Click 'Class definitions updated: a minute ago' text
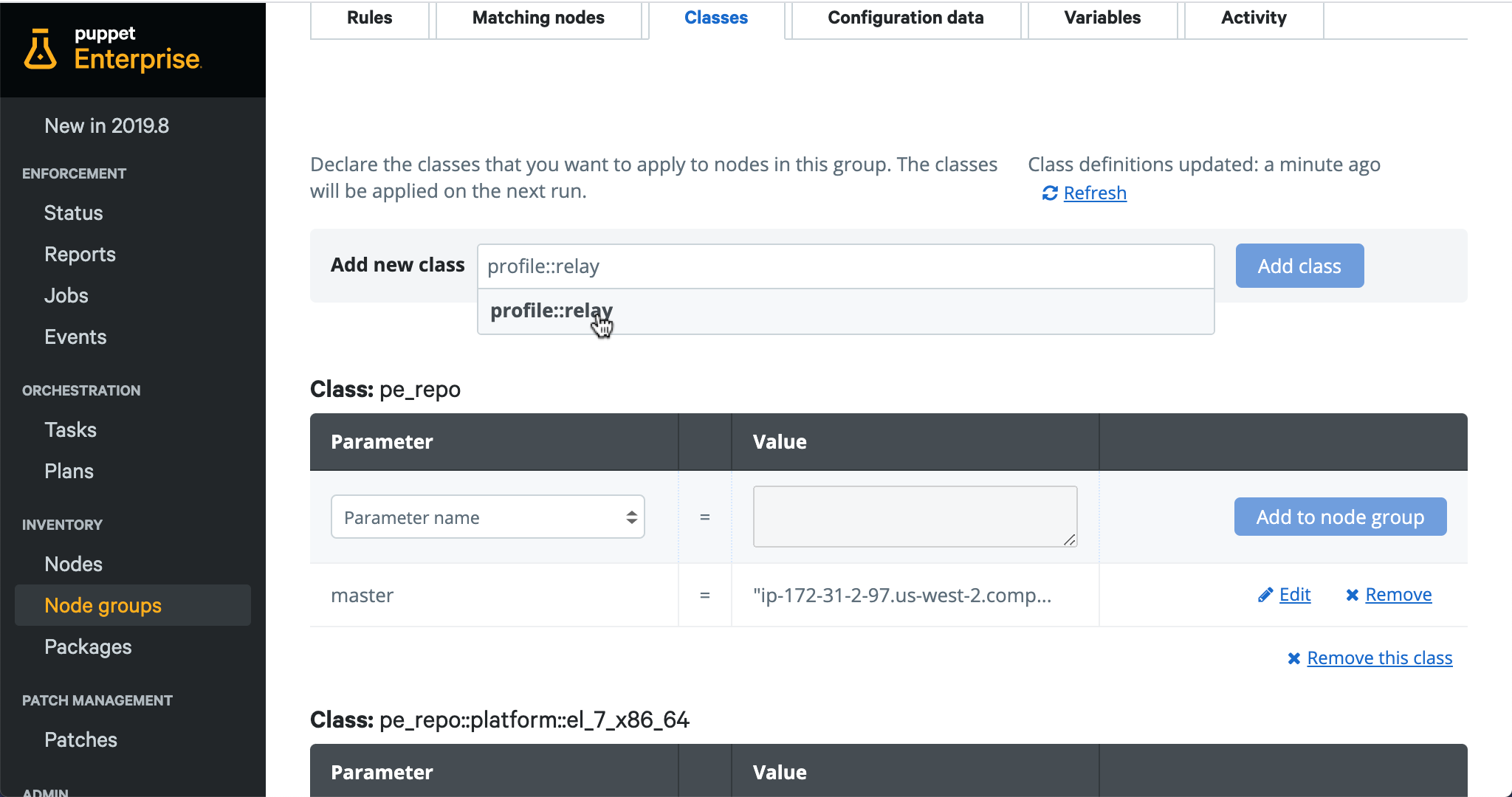1512x797 pixels. click(x=1204, y=165)
